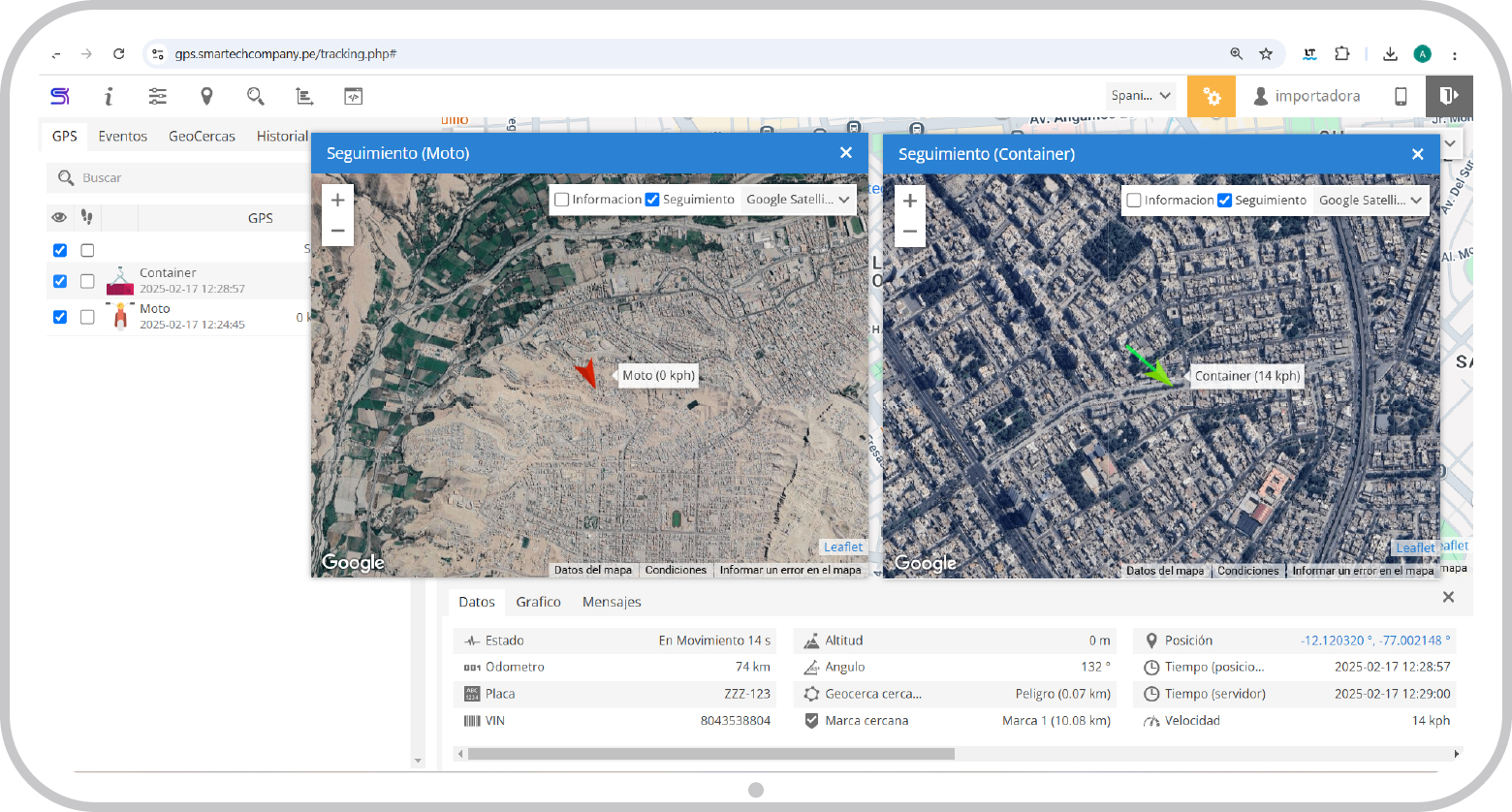Click the position coordinates link
The width and height of the screenshot is (1512, 812).
coord(1375,640)
